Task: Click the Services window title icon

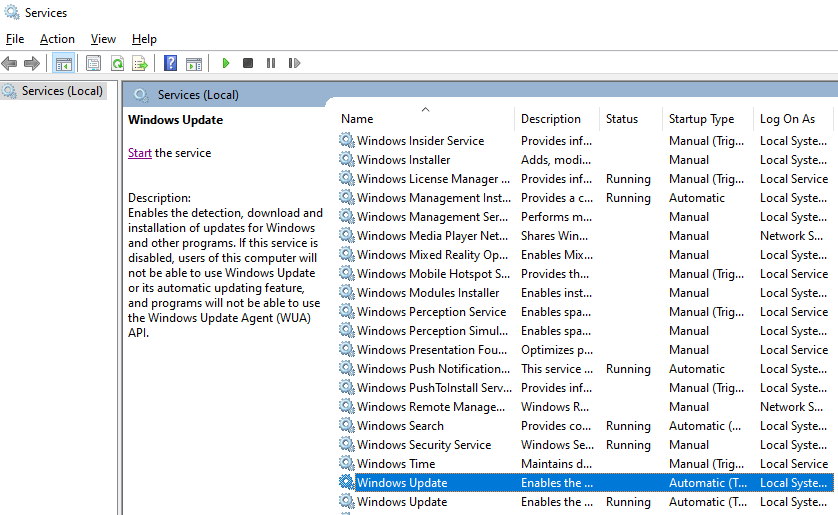Action: pyautogui.click(x=12, y=12)
